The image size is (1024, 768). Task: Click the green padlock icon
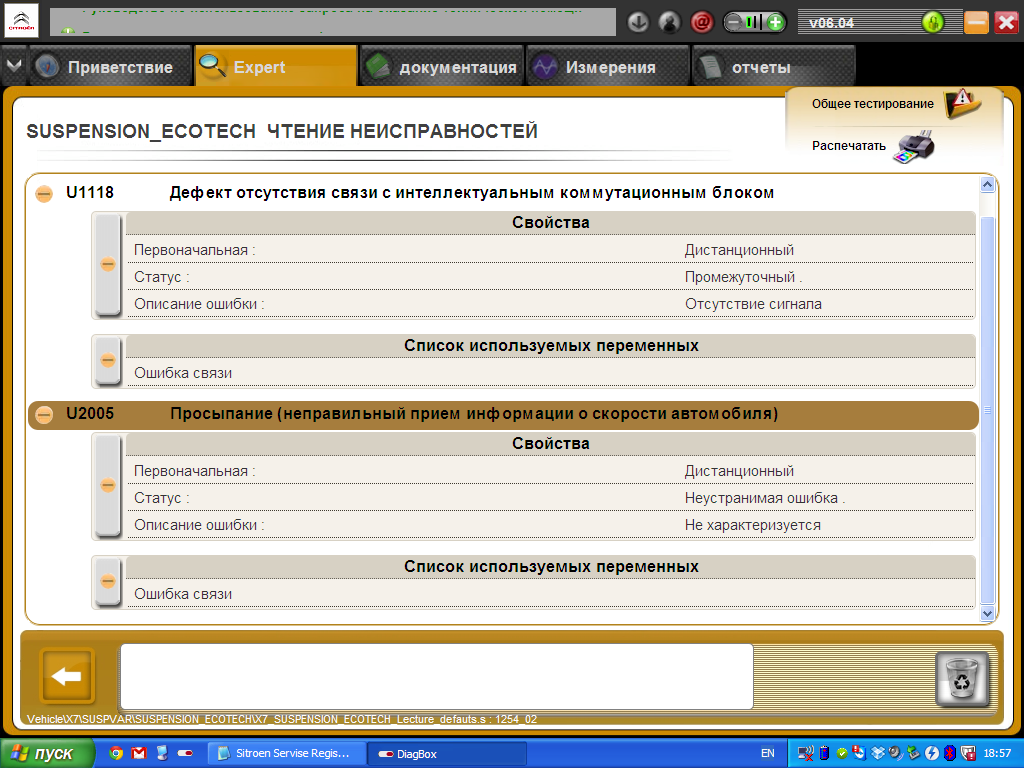932,22
